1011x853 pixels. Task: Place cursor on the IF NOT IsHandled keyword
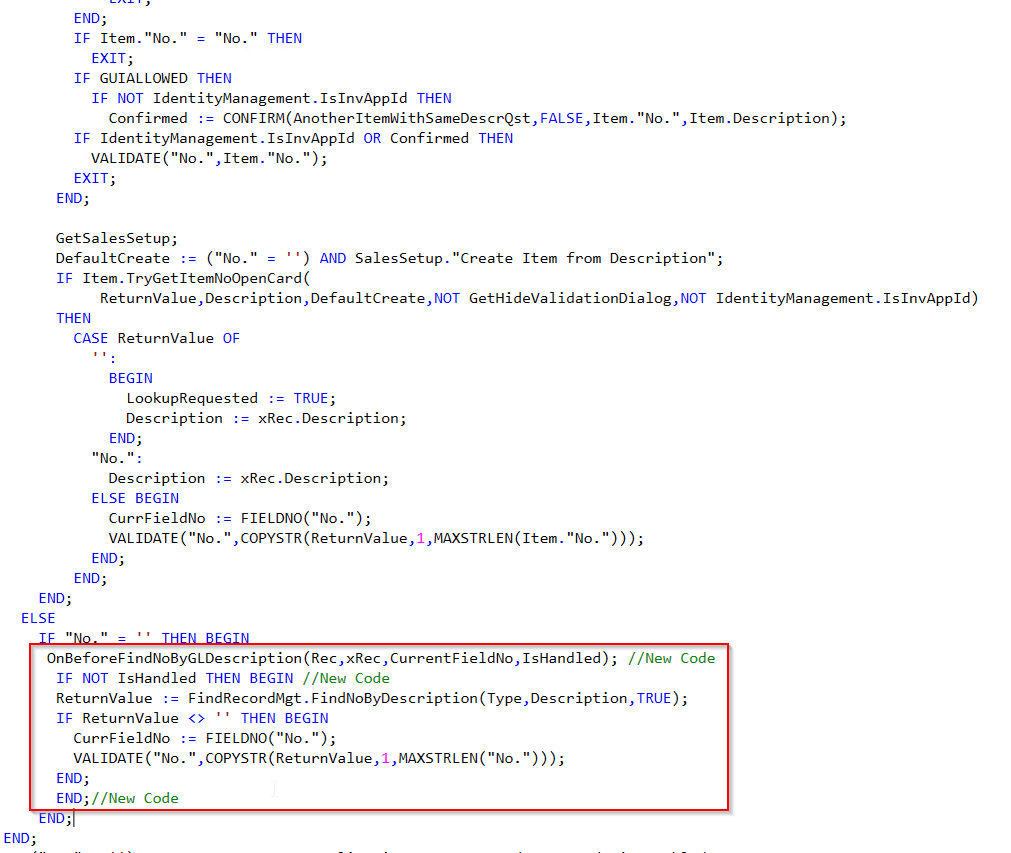pos(140,678)
